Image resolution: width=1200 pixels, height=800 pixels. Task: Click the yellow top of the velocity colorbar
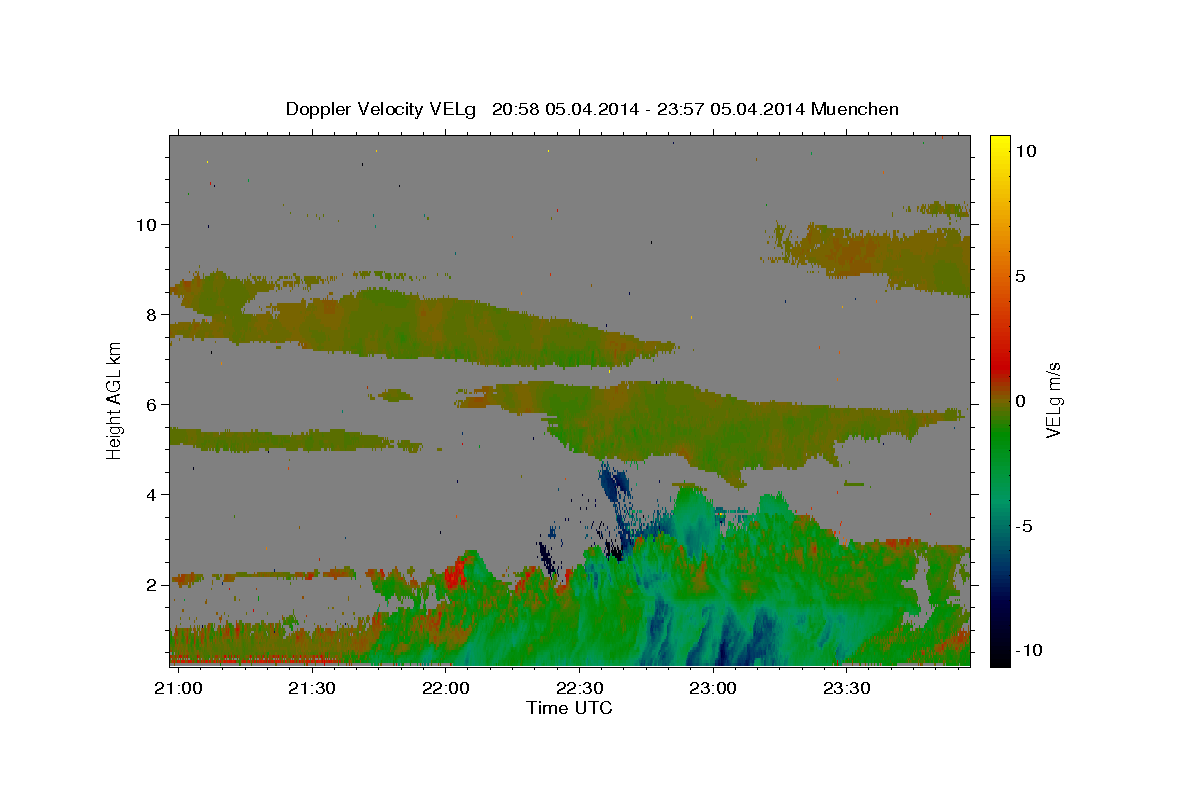[999, 145]
